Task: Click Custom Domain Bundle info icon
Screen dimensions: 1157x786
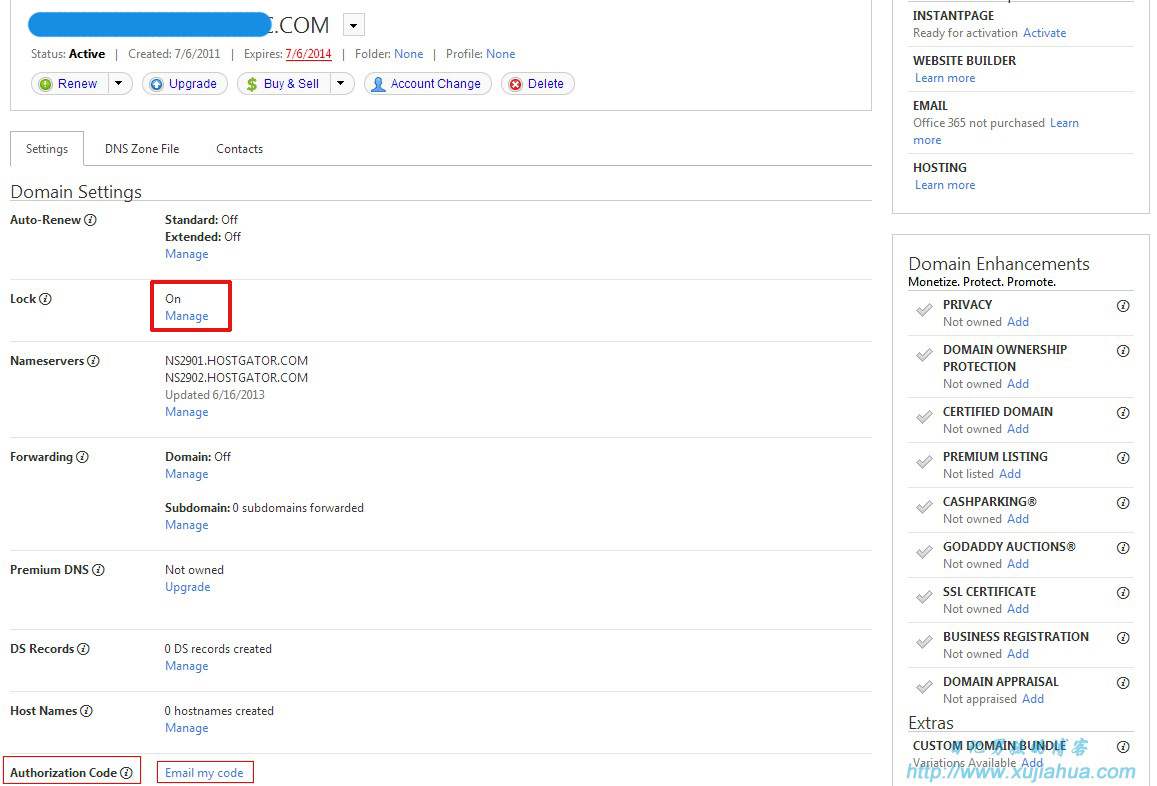Action: point(1123,747)
